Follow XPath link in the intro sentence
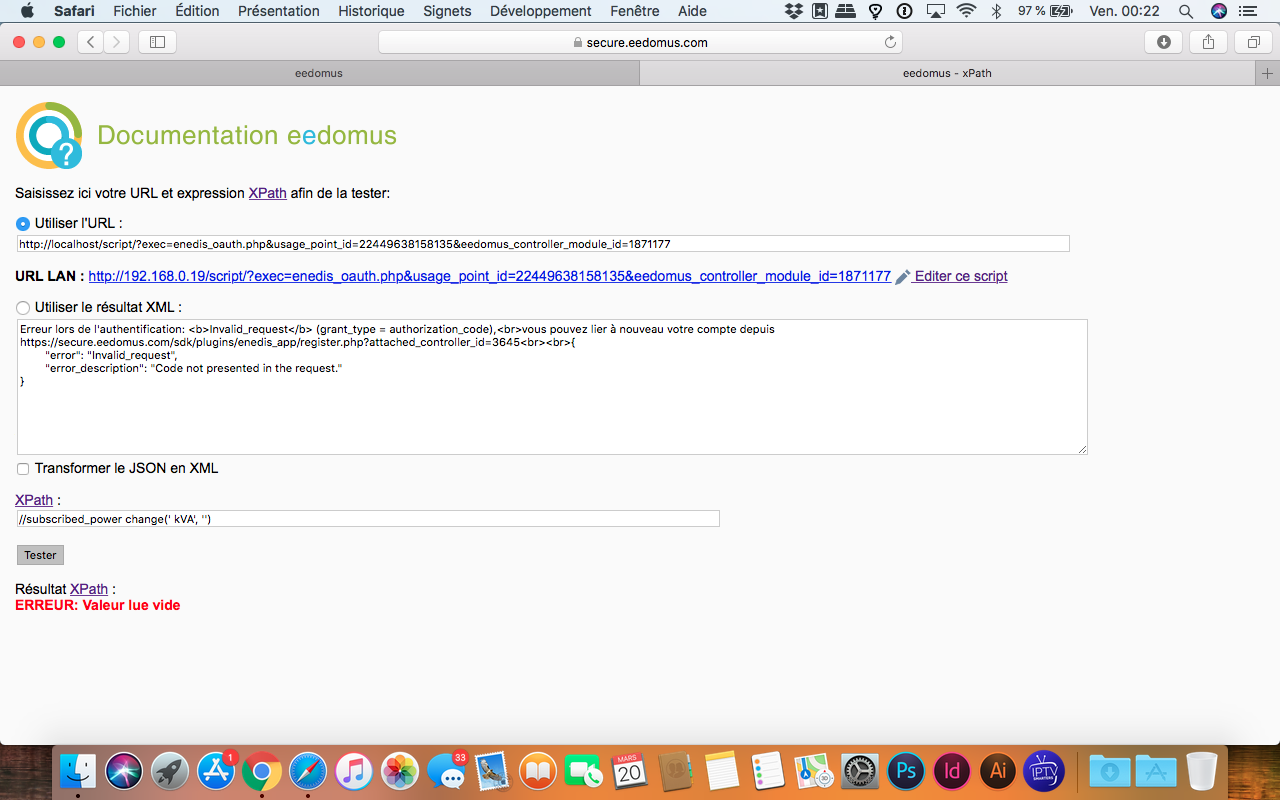 click(x=268, y=193)
